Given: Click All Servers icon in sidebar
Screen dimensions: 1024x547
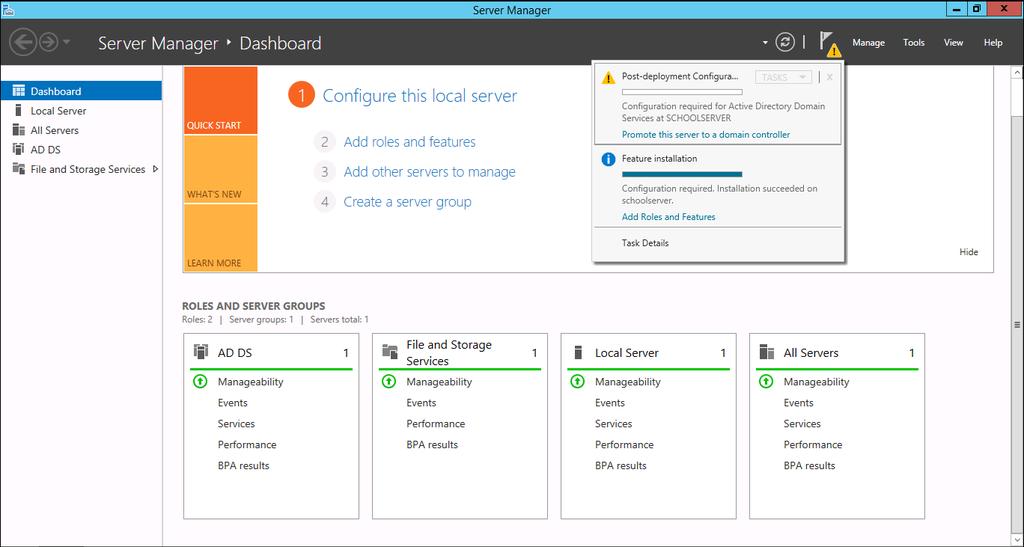Looking at the screenshot, I should pyautogui.click(x=18, y=130).
